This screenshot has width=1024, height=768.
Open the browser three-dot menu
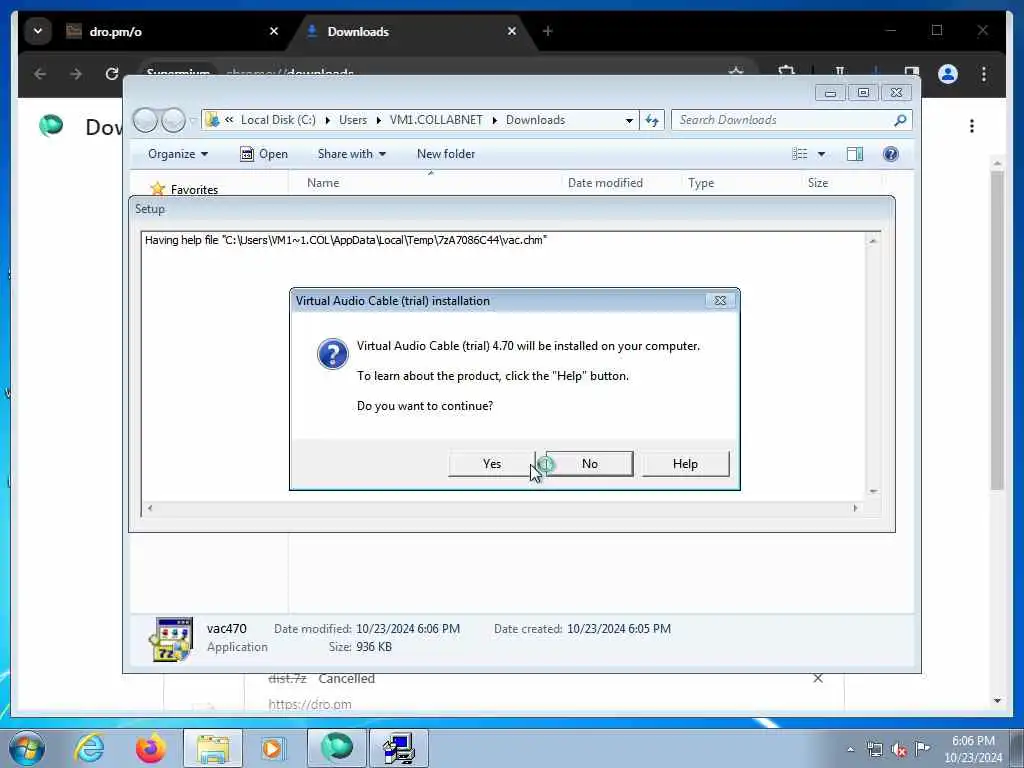(x=984, y=74)
